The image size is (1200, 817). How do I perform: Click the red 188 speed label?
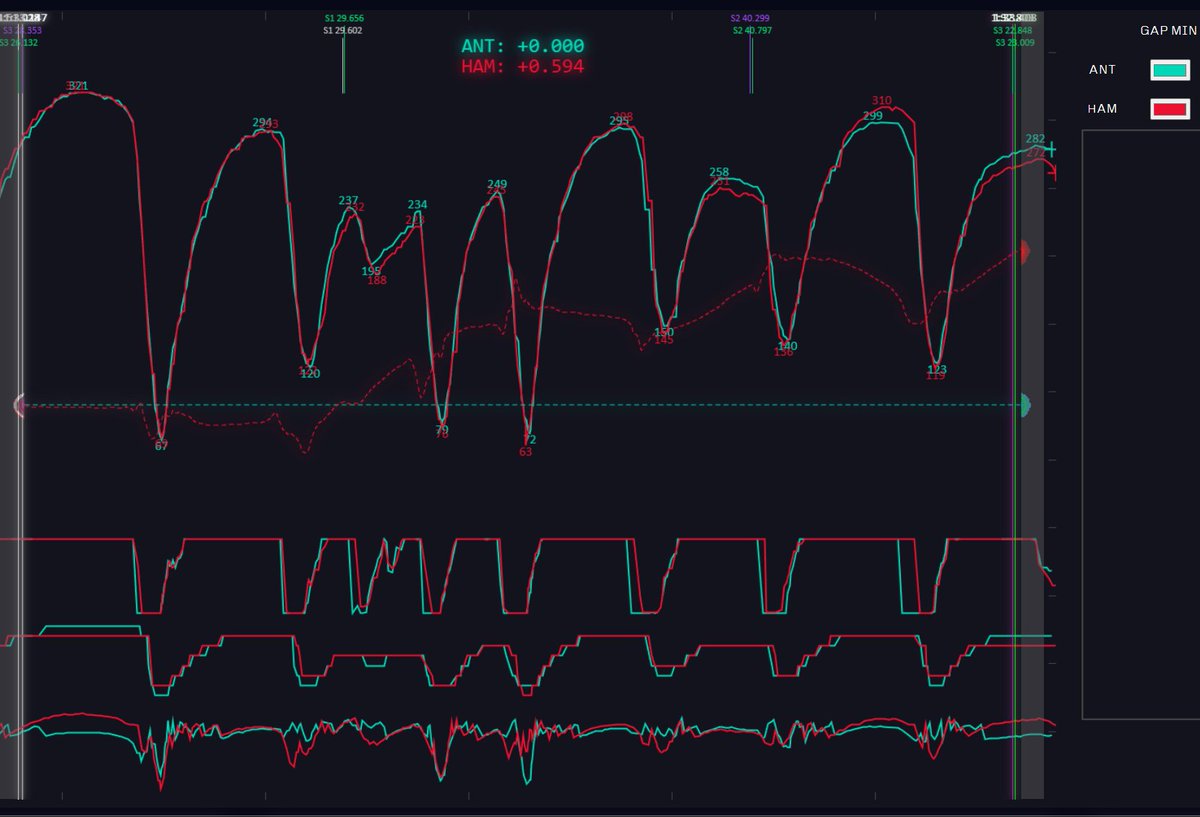tap(377, 280)
